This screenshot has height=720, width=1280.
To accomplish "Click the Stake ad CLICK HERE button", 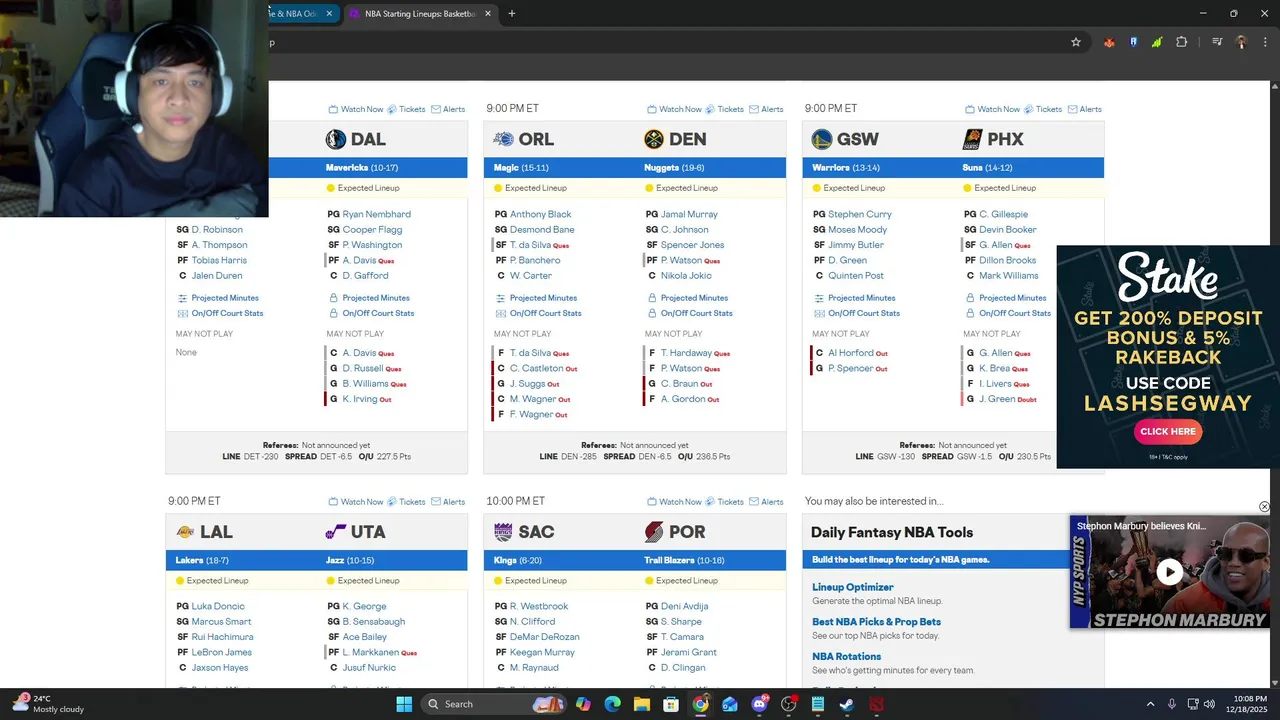I will point(1167,432).
